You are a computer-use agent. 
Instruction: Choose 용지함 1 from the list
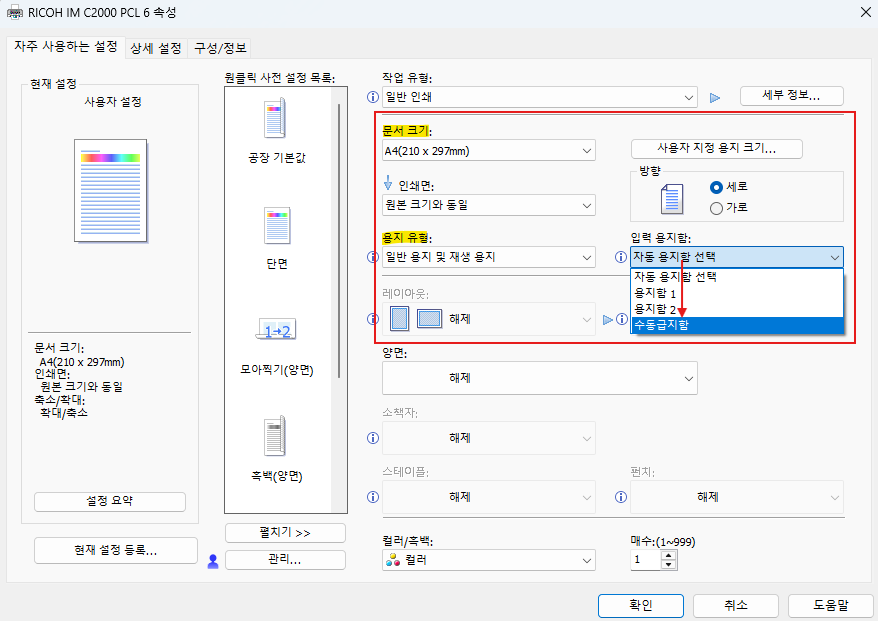coord(737,293)
